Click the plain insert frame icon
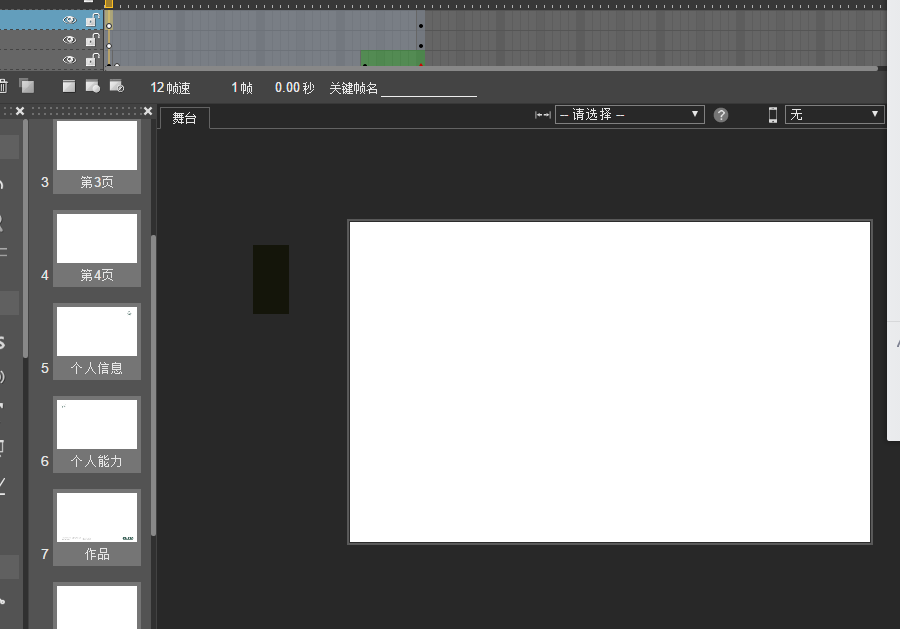This screenshot has height=629, width=900. tap(69, 86)
